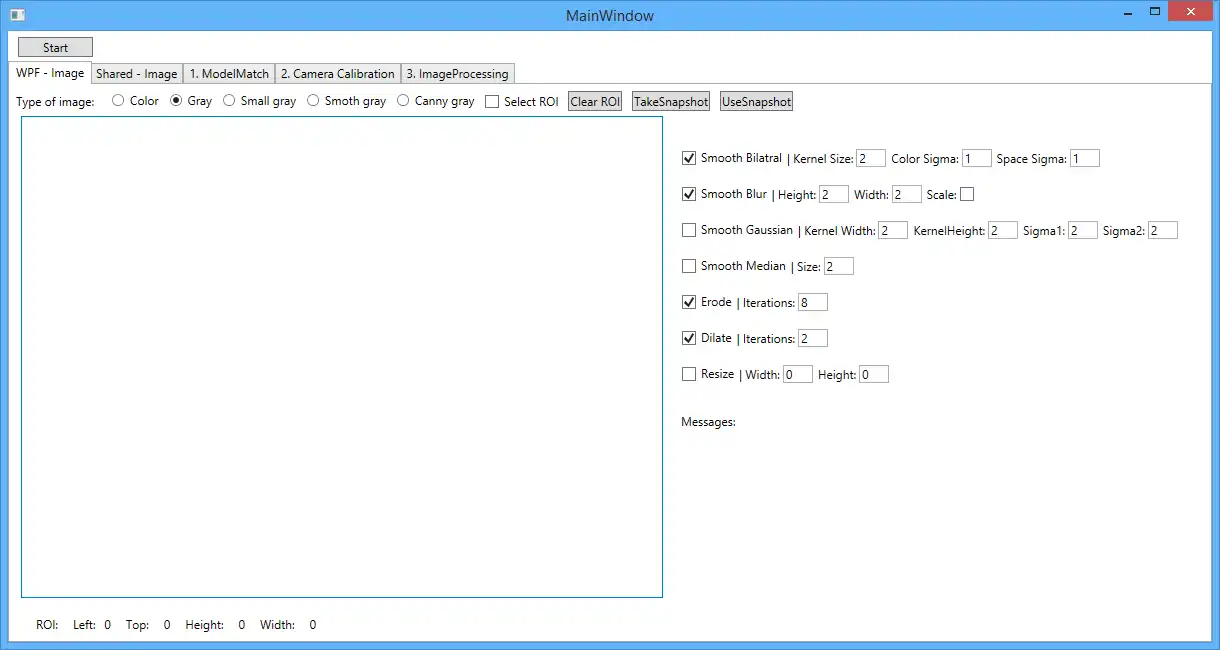Click the ROI: status label

coord(47,625)
